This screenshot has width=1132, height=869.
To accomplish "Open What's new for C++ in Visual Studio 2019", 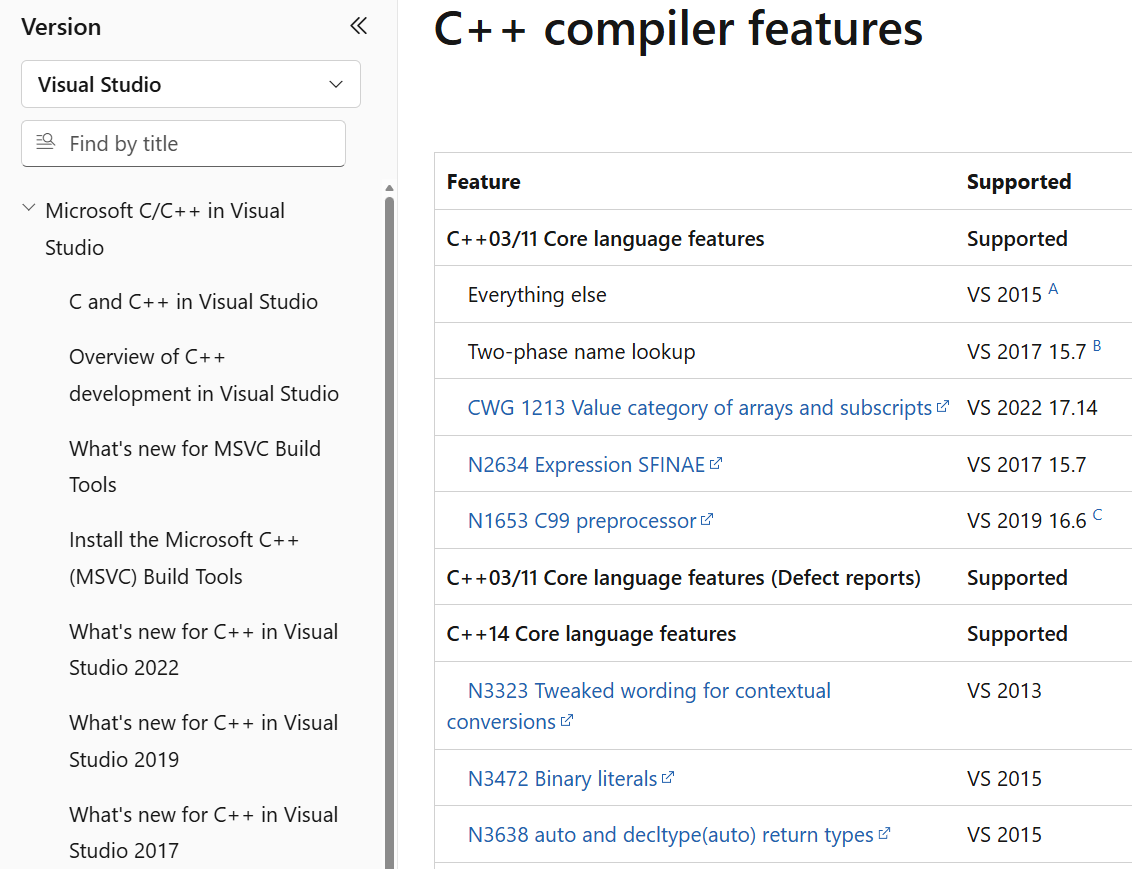I will click(x=204, y=741).
